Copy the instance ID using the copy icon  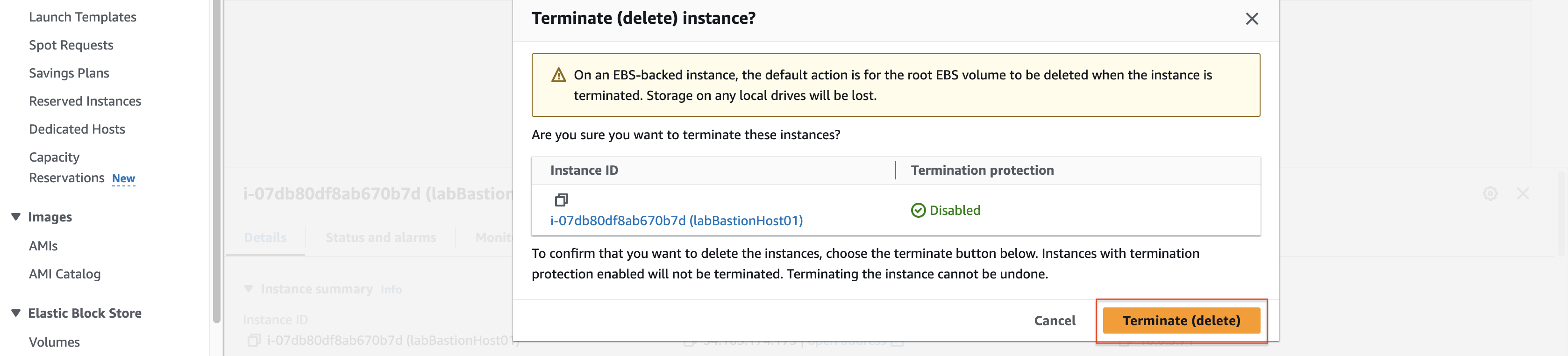561,199
